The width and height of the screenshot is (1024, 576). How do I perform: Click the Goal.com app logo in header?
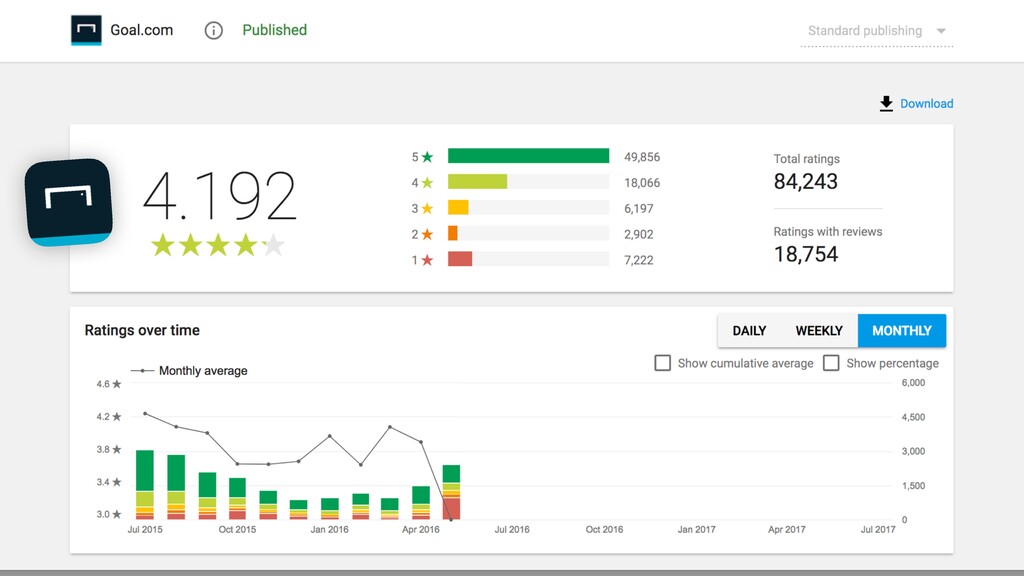[86, 30]
